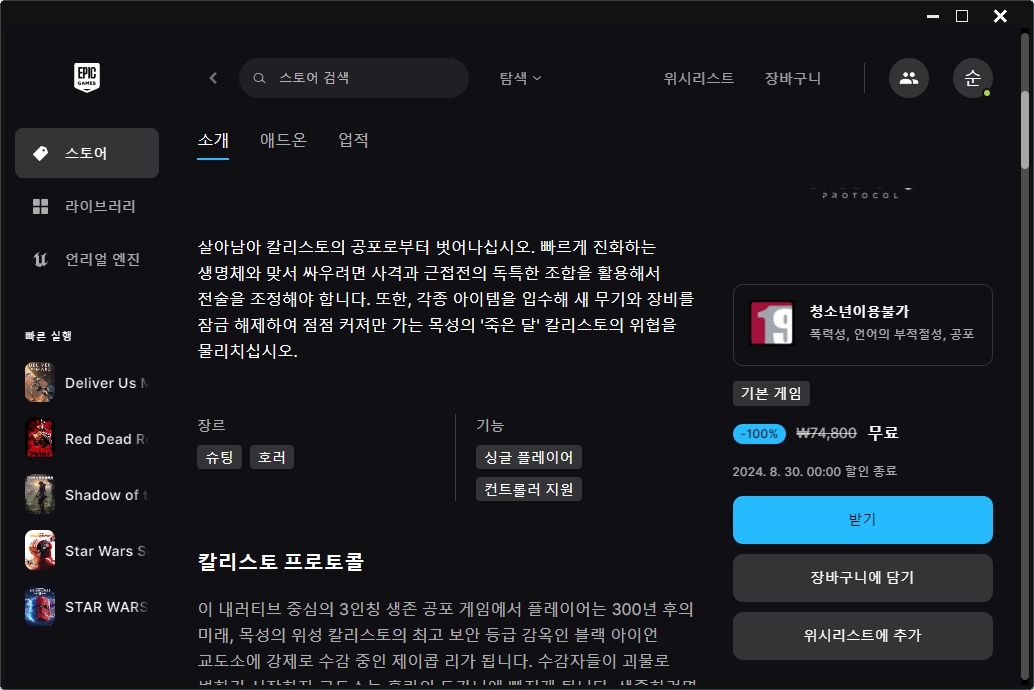This screenshot has height=690, width=1034.
Task: Launch Red Dead game thumbnail
Action: click(x=40, y=438)
